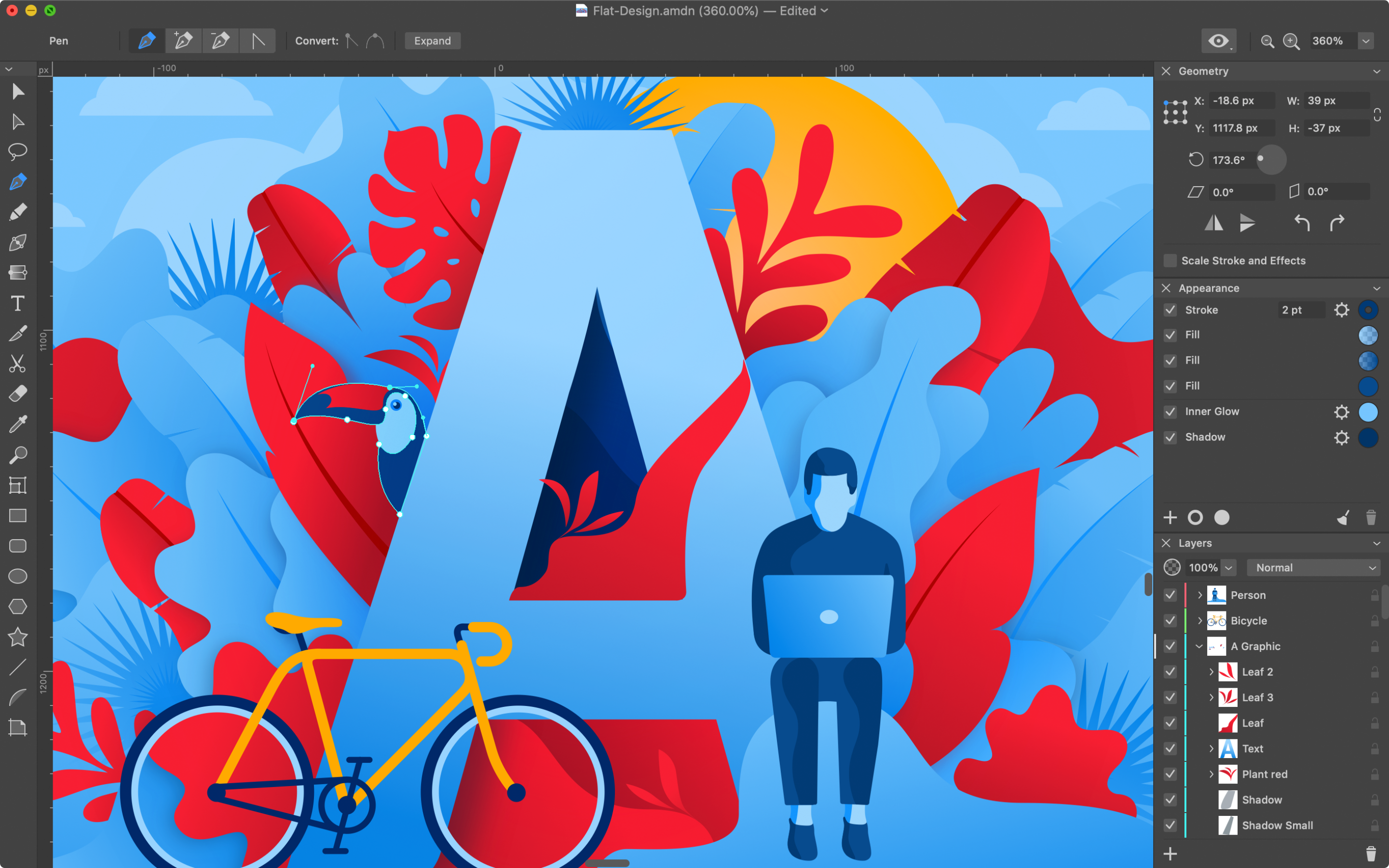Open the Normal blend mode dropdown
Viewport: 1389px width, 868px height.
[1313, 568]
